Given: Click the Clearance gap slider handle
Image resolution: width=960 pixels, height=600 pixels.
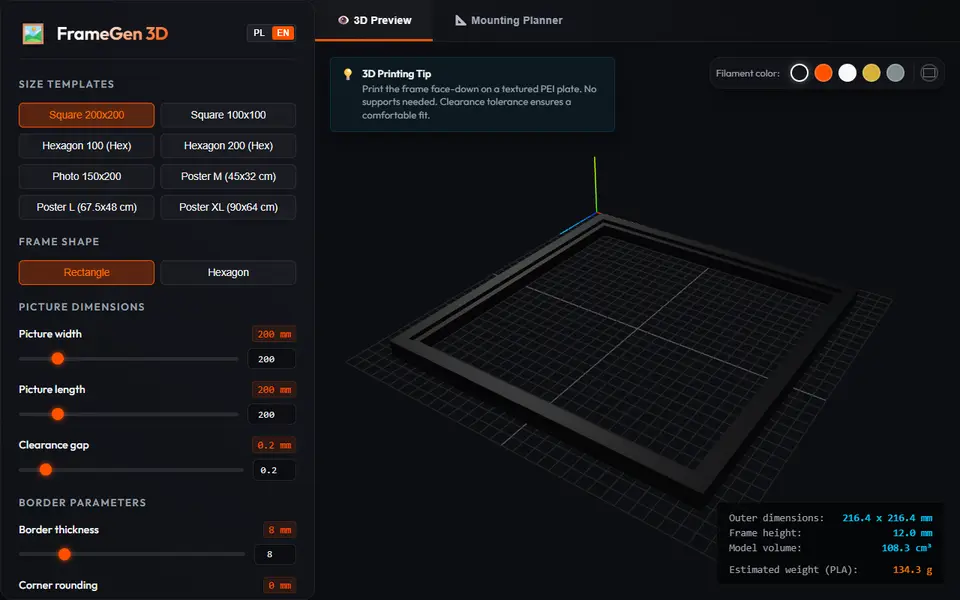Looking at the screenshot, I should tap(46, 470).
